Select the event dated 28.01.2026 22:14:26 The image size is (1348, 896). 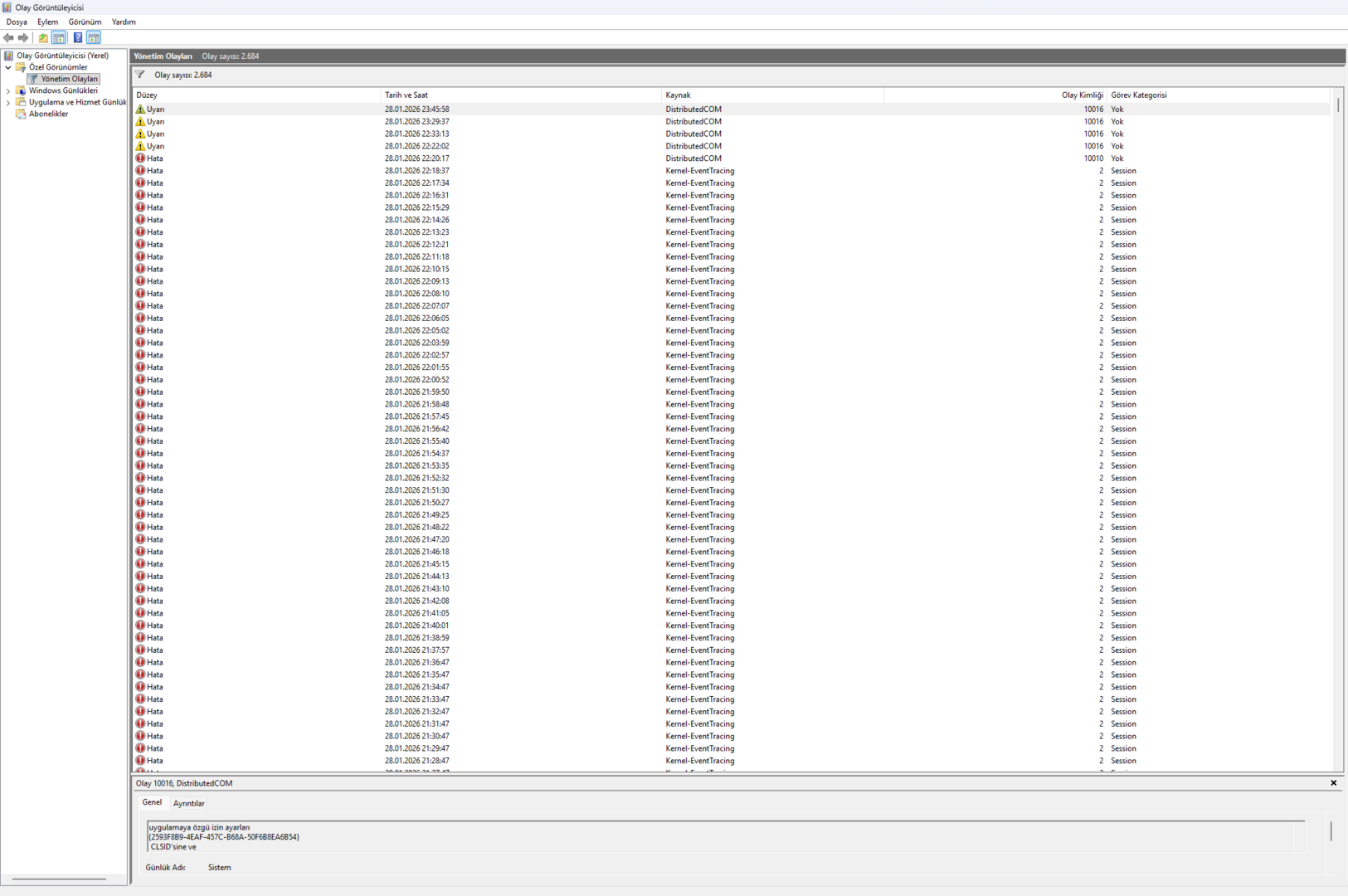[732, 220]
